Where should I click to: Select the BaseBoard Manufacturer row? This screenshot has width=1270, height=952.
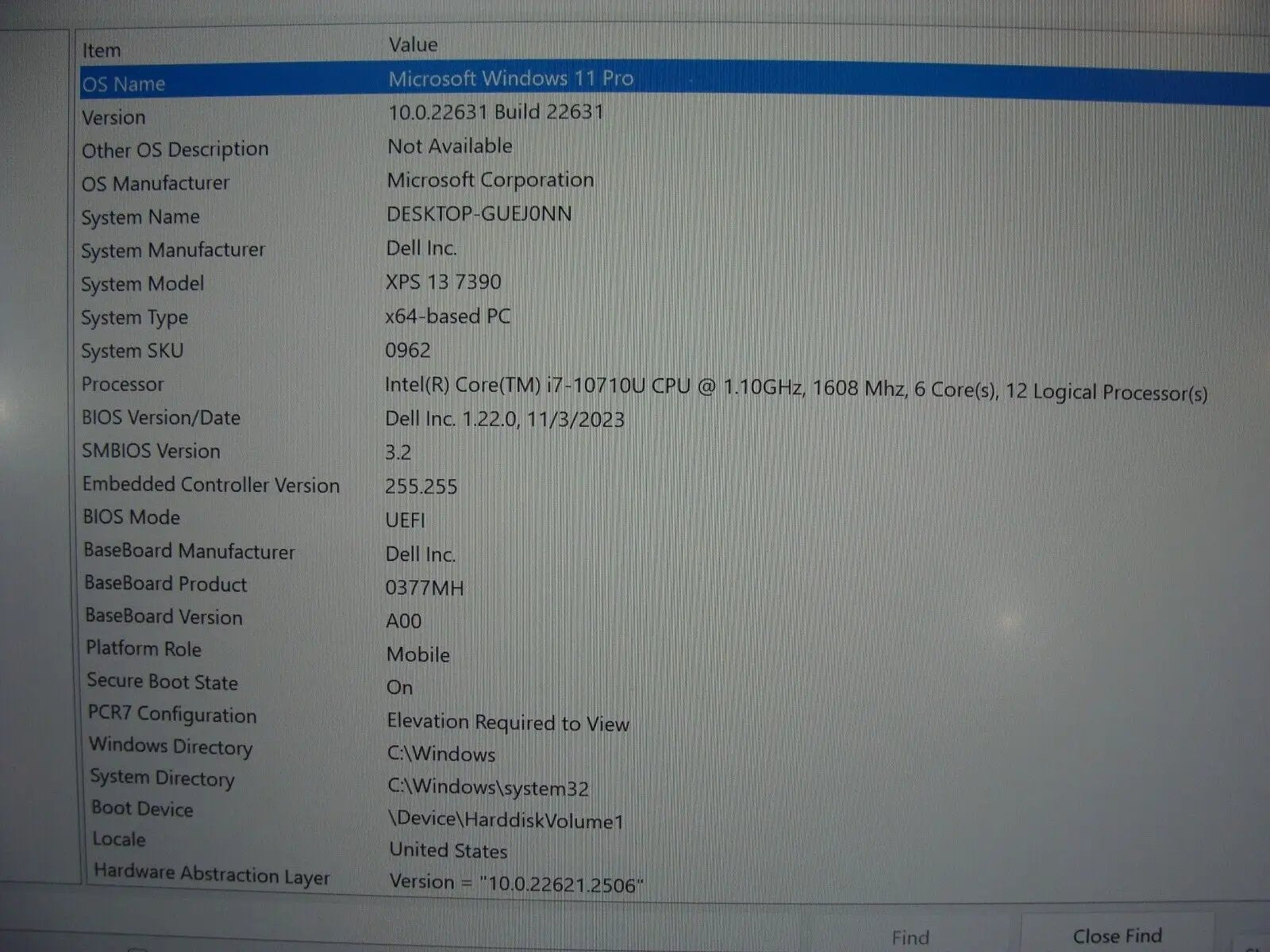pos(675,552)
